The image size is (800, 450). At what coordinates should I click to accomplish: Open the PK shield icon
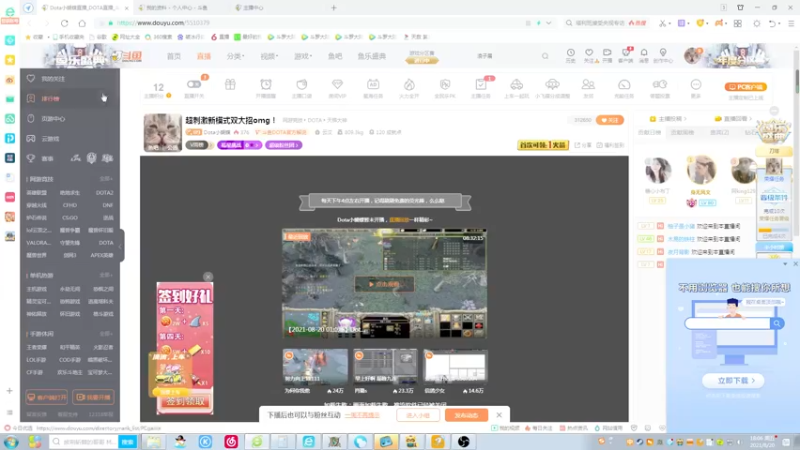[x=445, y=84]
